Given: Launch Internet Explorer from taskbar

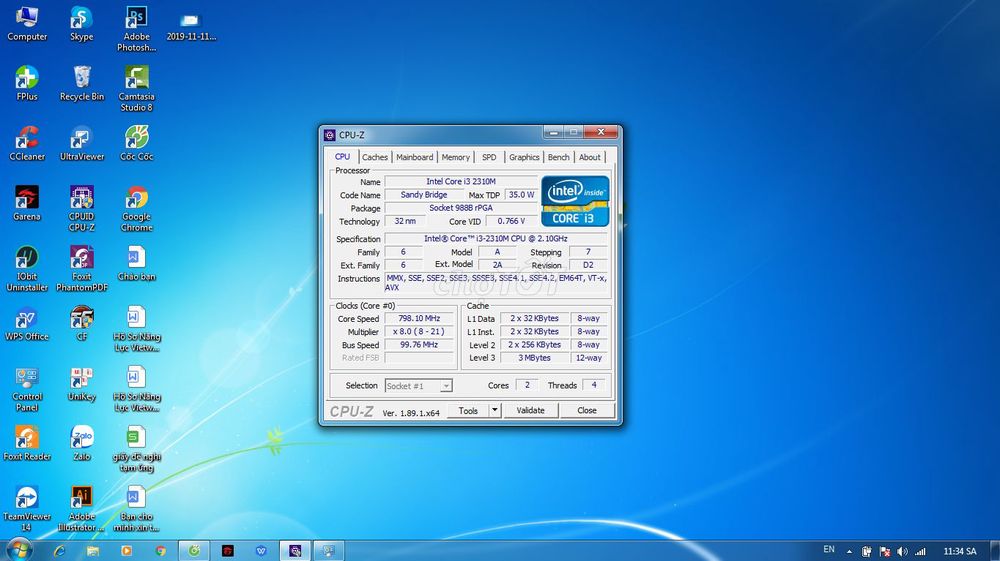Looking at the screenshot, I should point(59,550).
